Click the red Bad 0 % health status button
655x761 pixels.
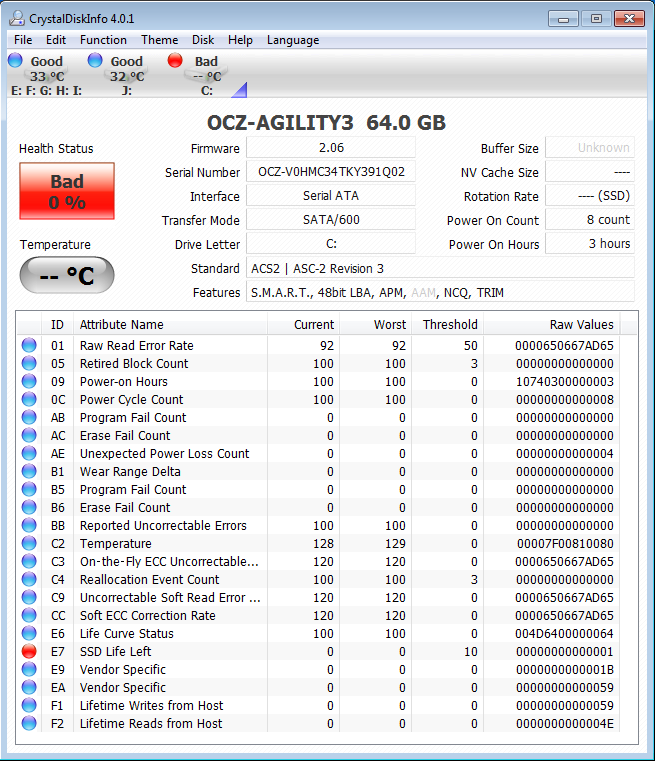[x=67, y=191]
